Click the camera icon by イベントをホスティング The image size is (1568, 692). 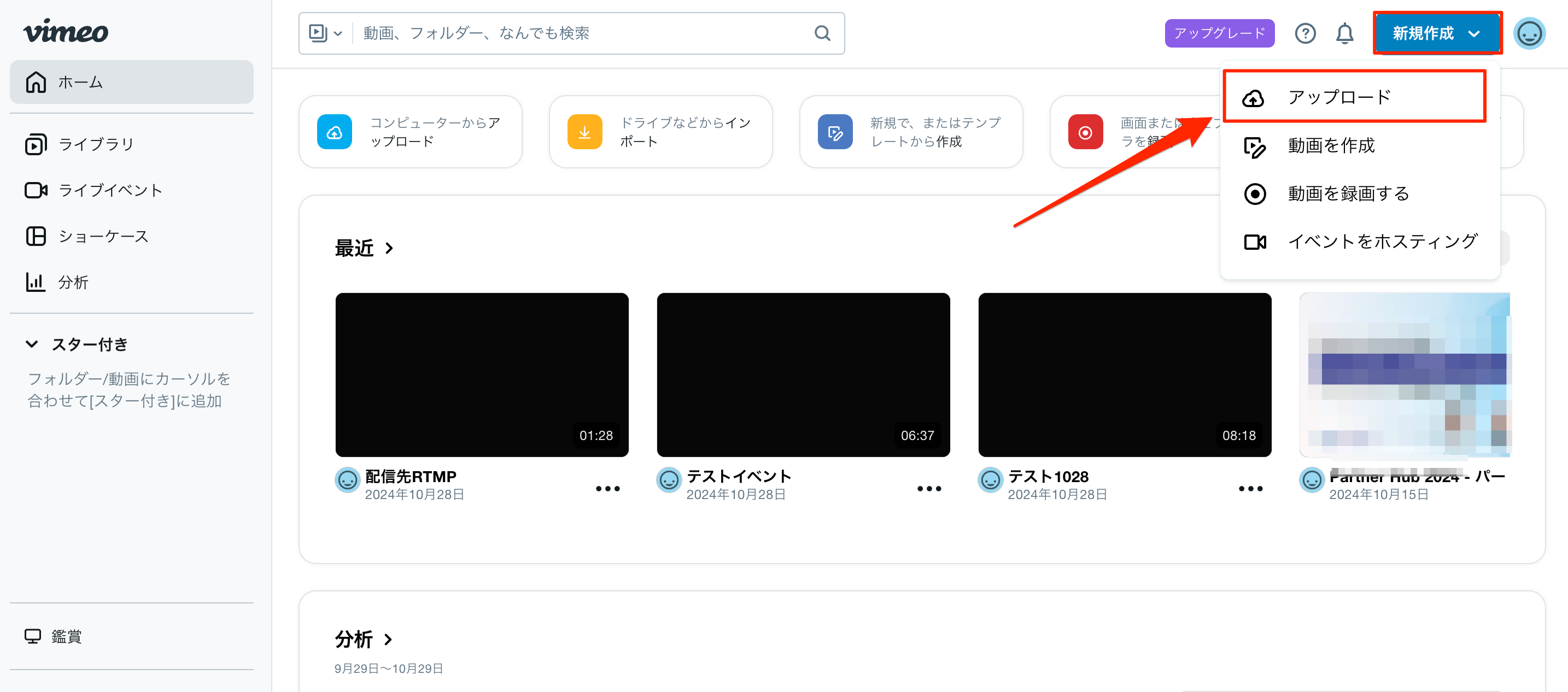[x=1255, y=242]
